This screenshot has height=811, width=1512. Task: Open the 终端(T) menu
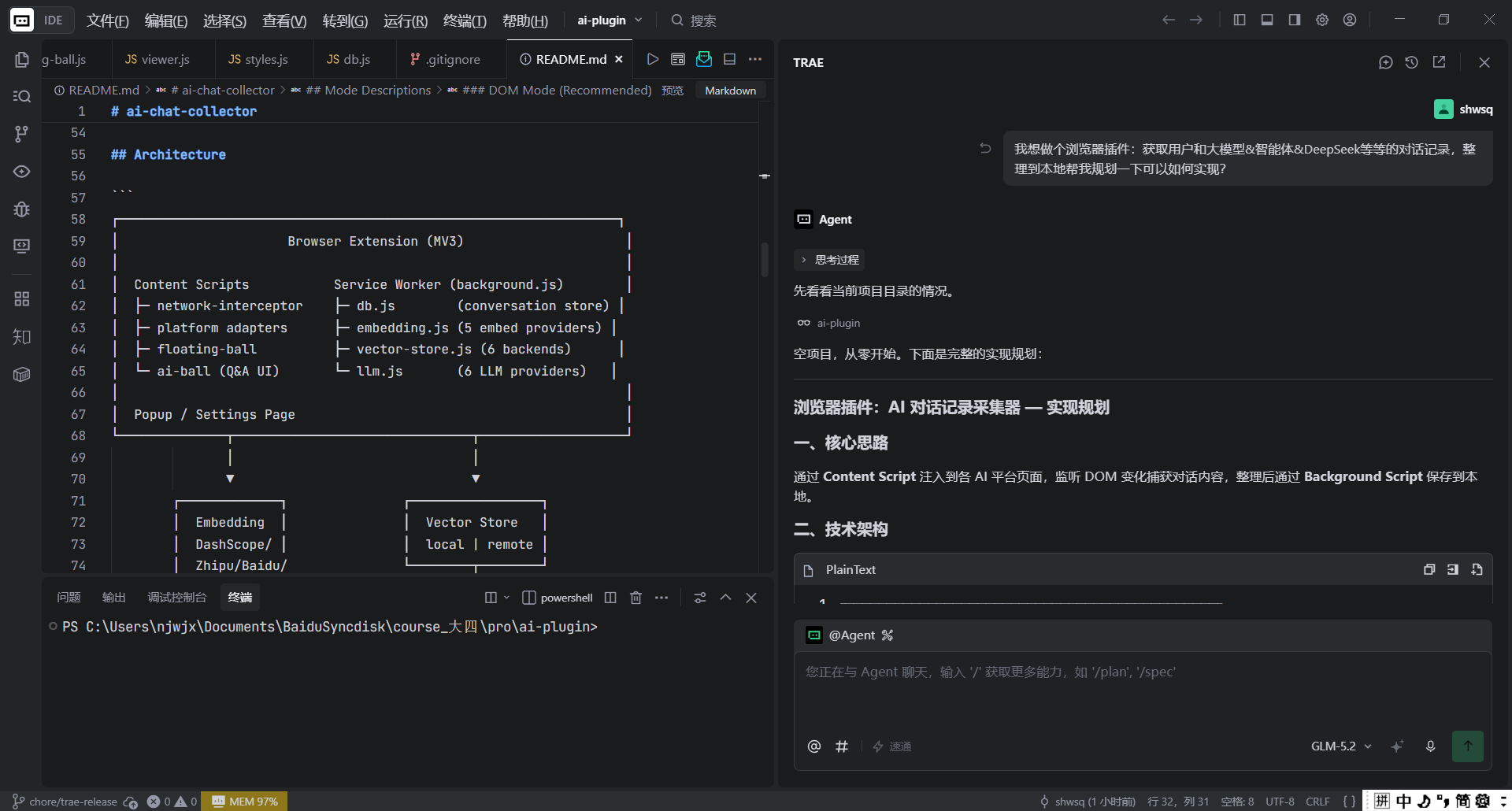click(465, 20)
